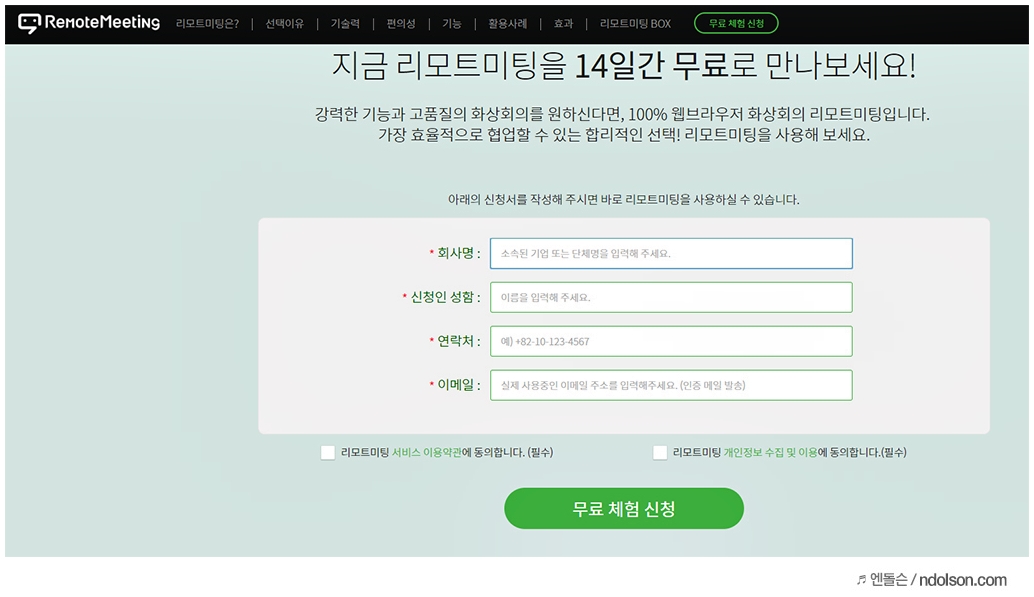Click the RemoteMeeting logo
The image size is (1034, 597).
(x=89, y=23)
